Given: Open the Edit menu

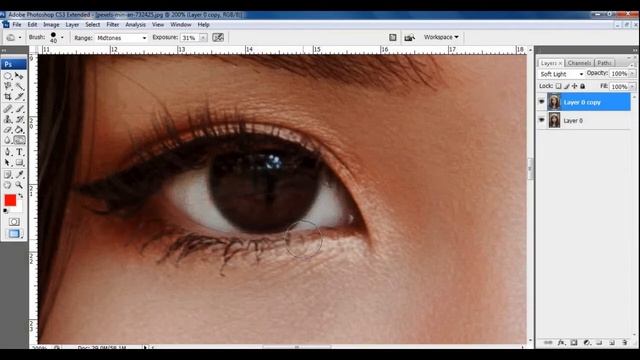Looking at the screenshot, I should coord(32,24).
